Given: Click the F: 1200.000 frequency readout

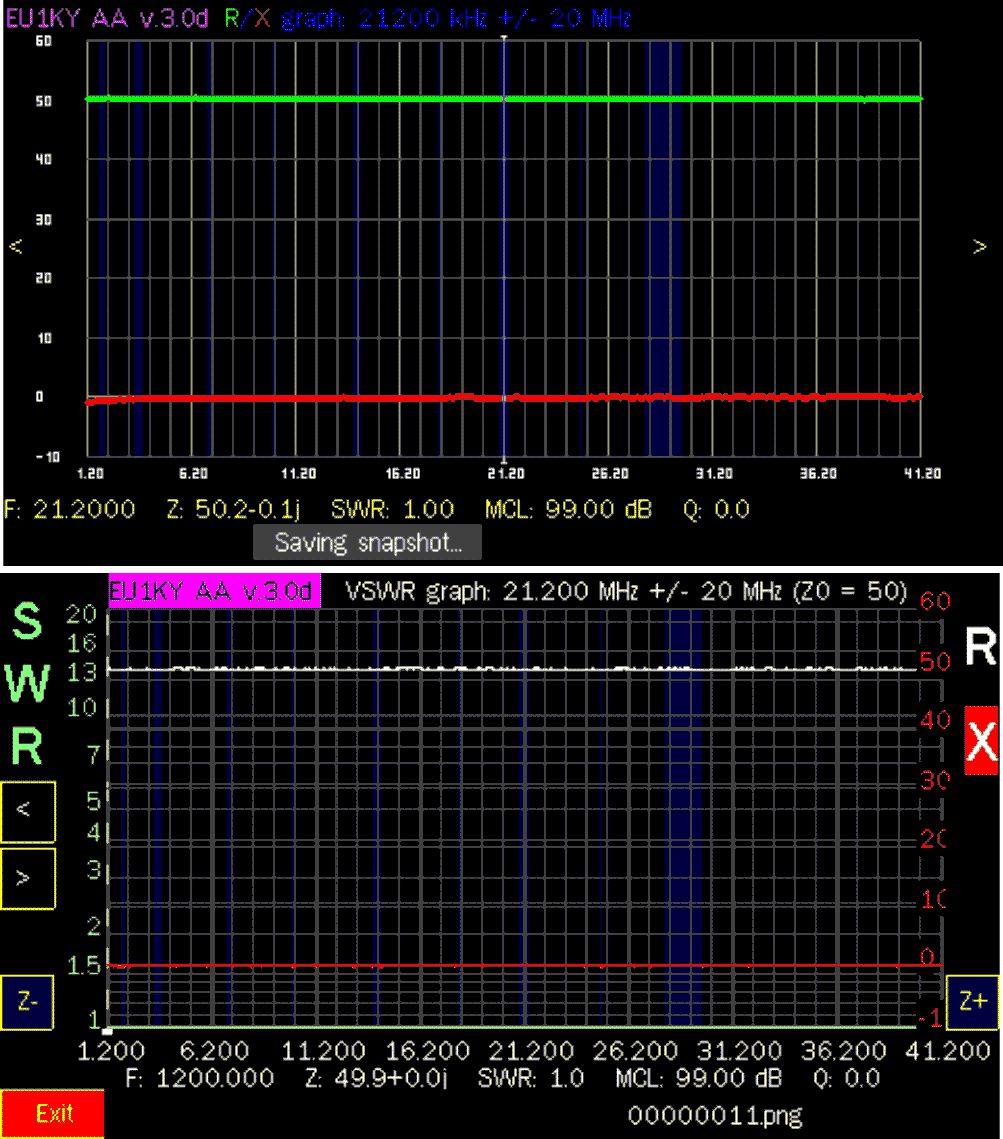Looking at the screenshot, I should tap(200, 1078).
